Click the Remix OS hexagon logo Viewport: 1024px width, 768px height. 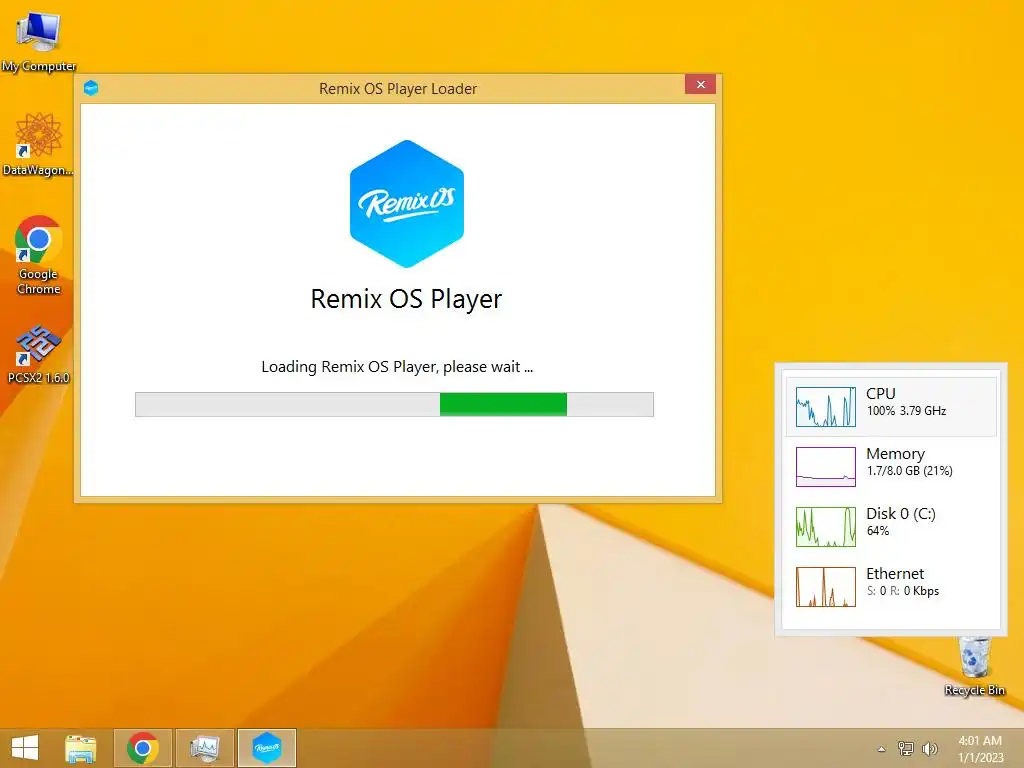point(407,204)
